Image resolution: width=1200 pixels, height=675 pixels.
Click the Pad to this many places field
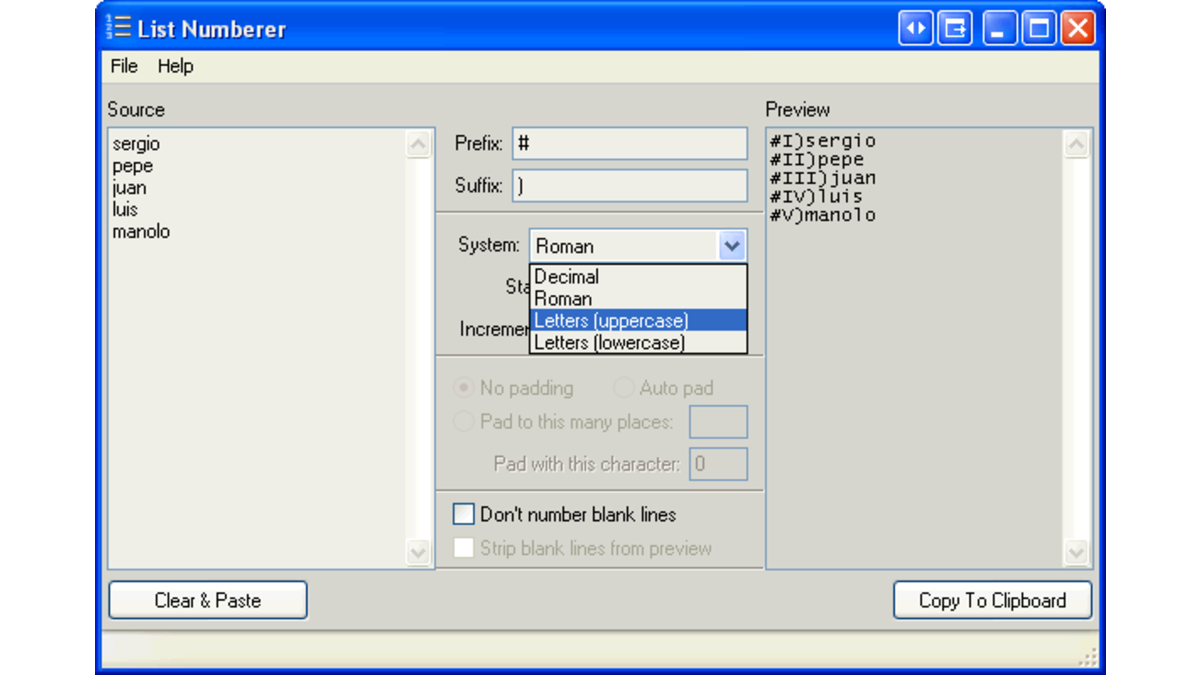point(719,422)
